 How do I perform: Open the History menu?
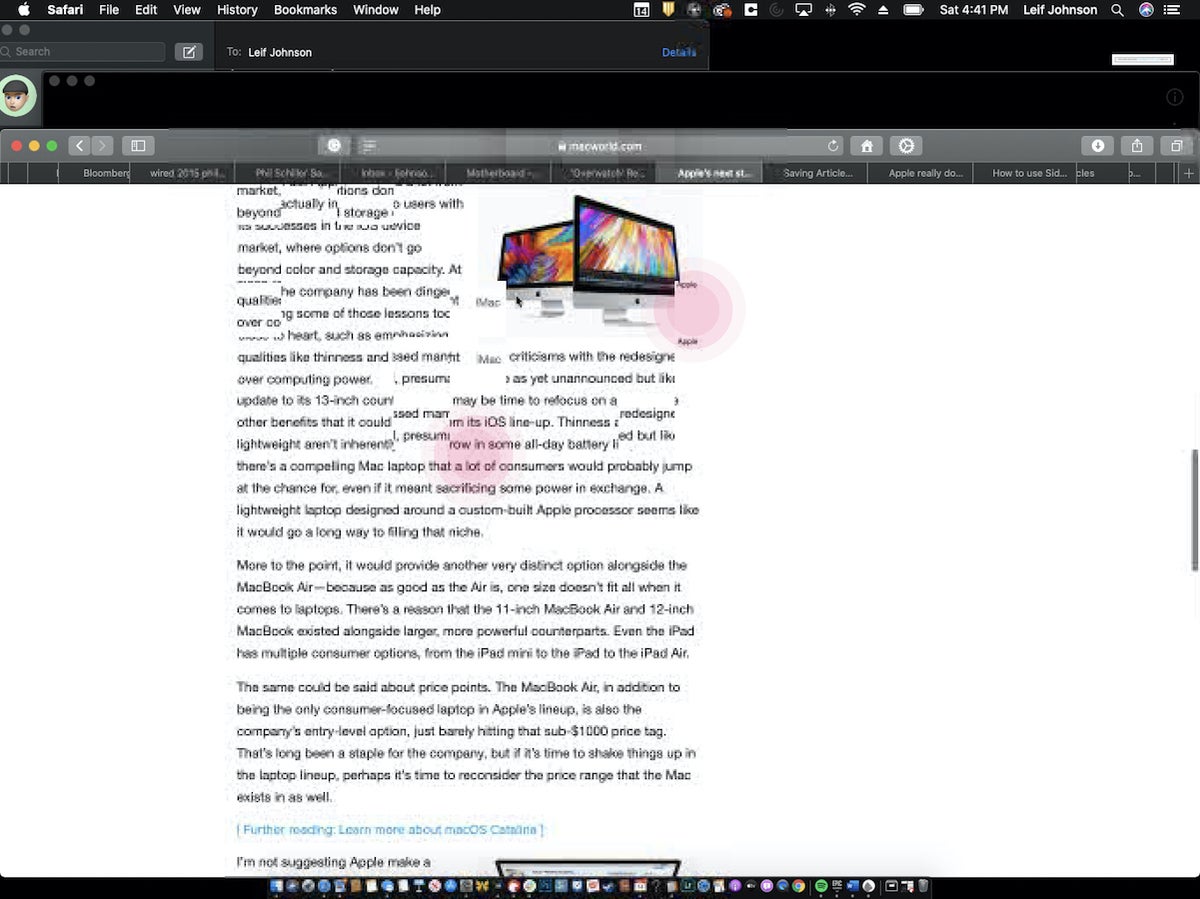237,10
